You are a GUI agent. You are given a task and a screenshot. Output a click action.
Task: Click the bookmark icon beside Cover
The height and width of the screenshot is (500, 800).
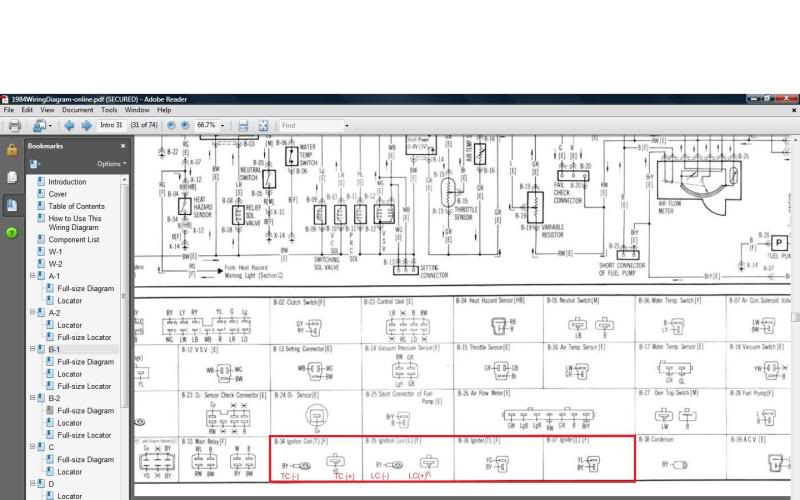tap(41, 193)
